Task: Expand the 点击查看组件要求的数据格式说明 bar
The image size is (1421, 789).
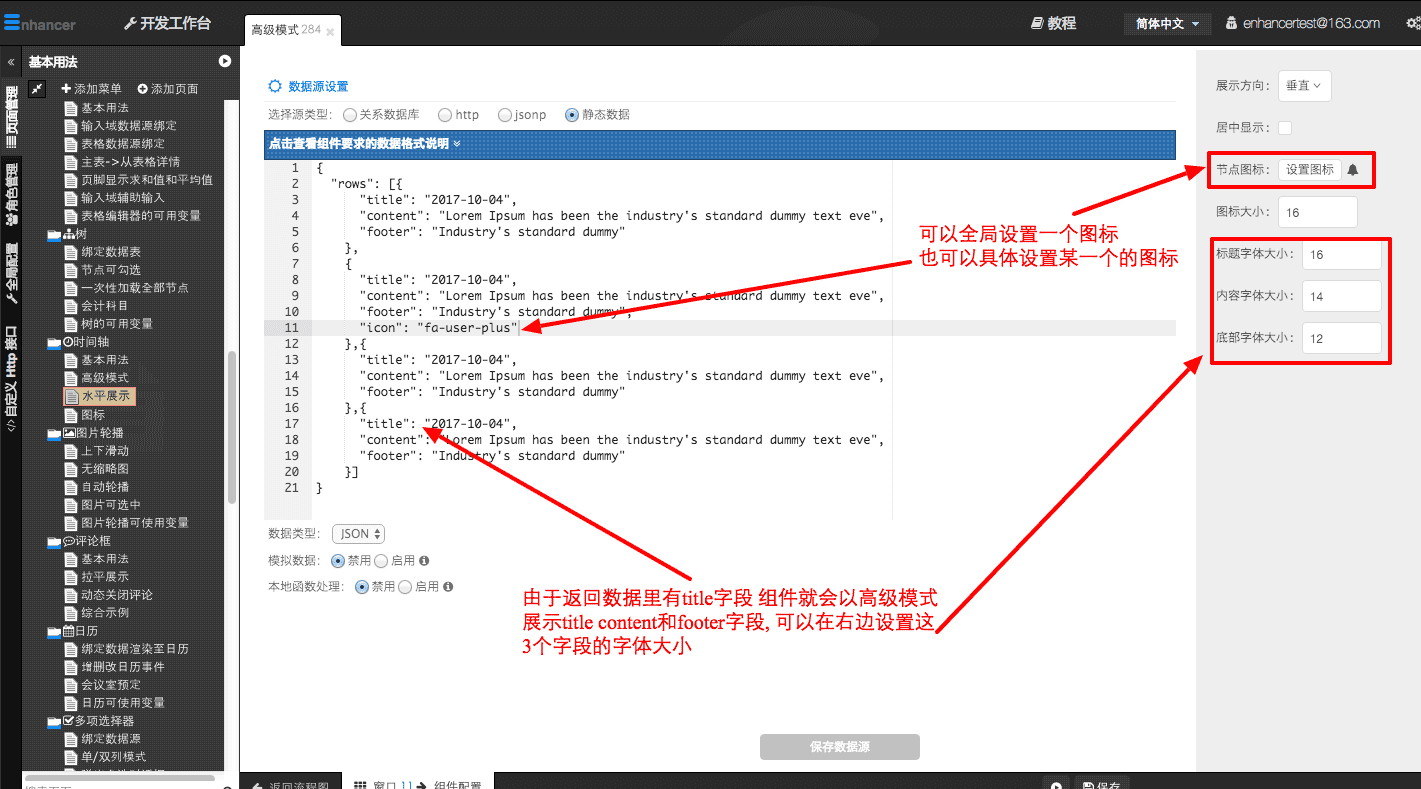Action: 365,144
